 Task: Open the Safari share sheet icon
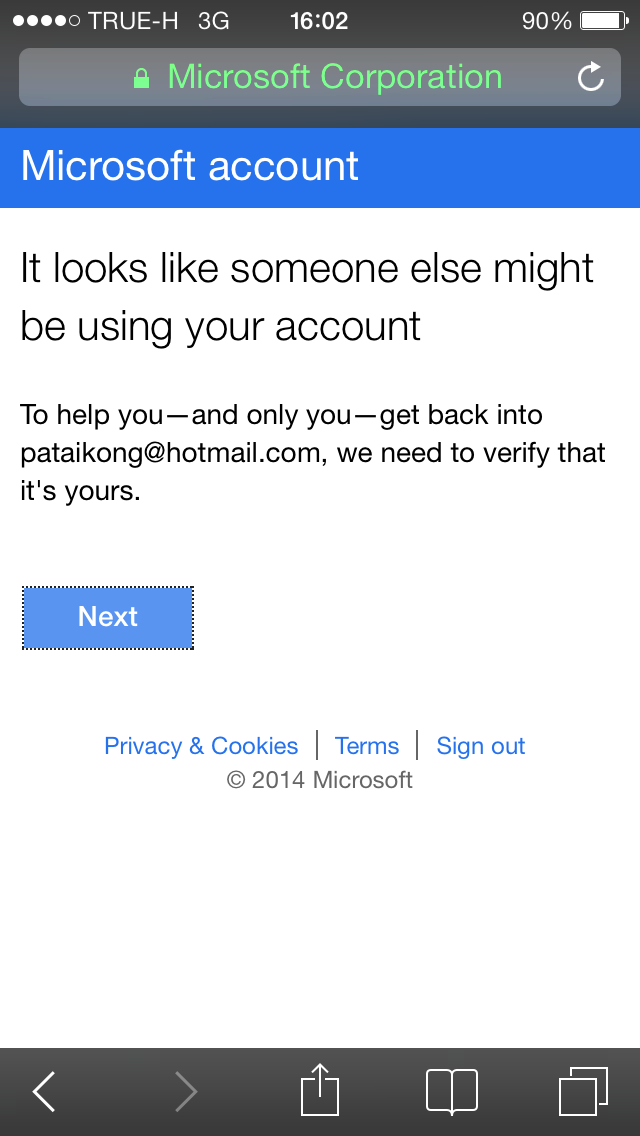320,1089
